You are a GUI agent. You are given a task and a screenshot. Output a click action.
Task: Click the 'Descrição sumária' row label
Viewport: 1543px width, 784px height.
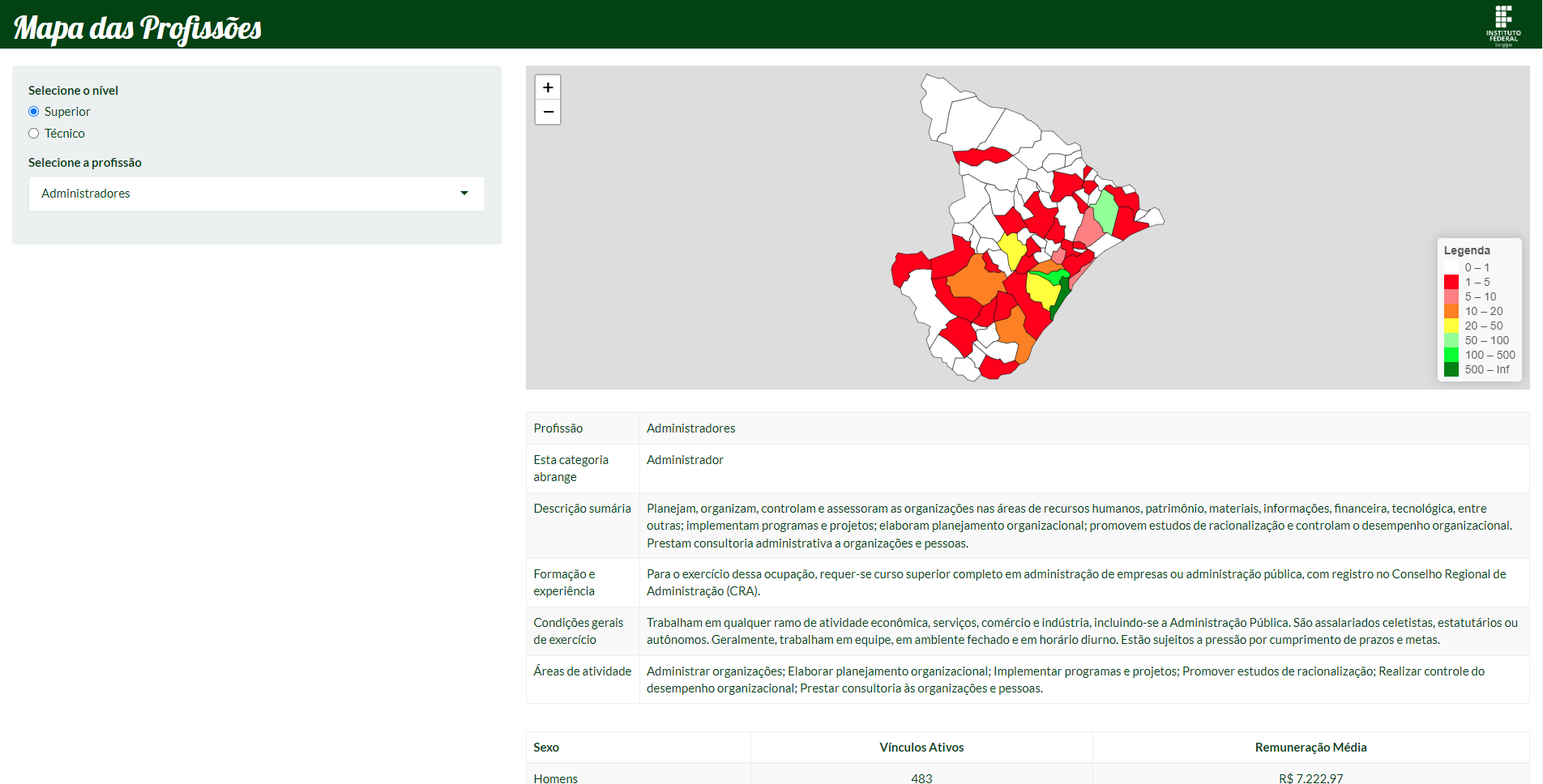[582, 509]
